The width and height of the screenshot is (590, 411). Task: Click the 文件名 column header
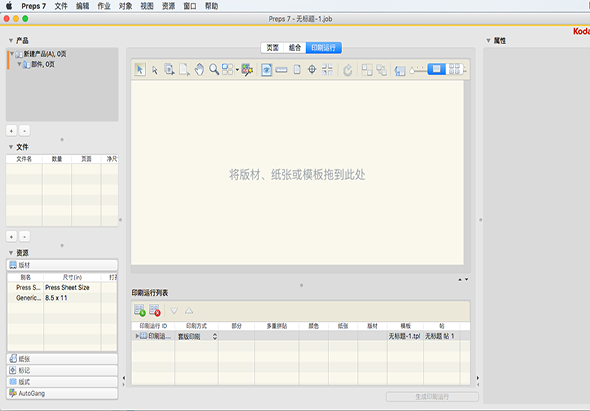pyautogui.click(x=24, y=159)
